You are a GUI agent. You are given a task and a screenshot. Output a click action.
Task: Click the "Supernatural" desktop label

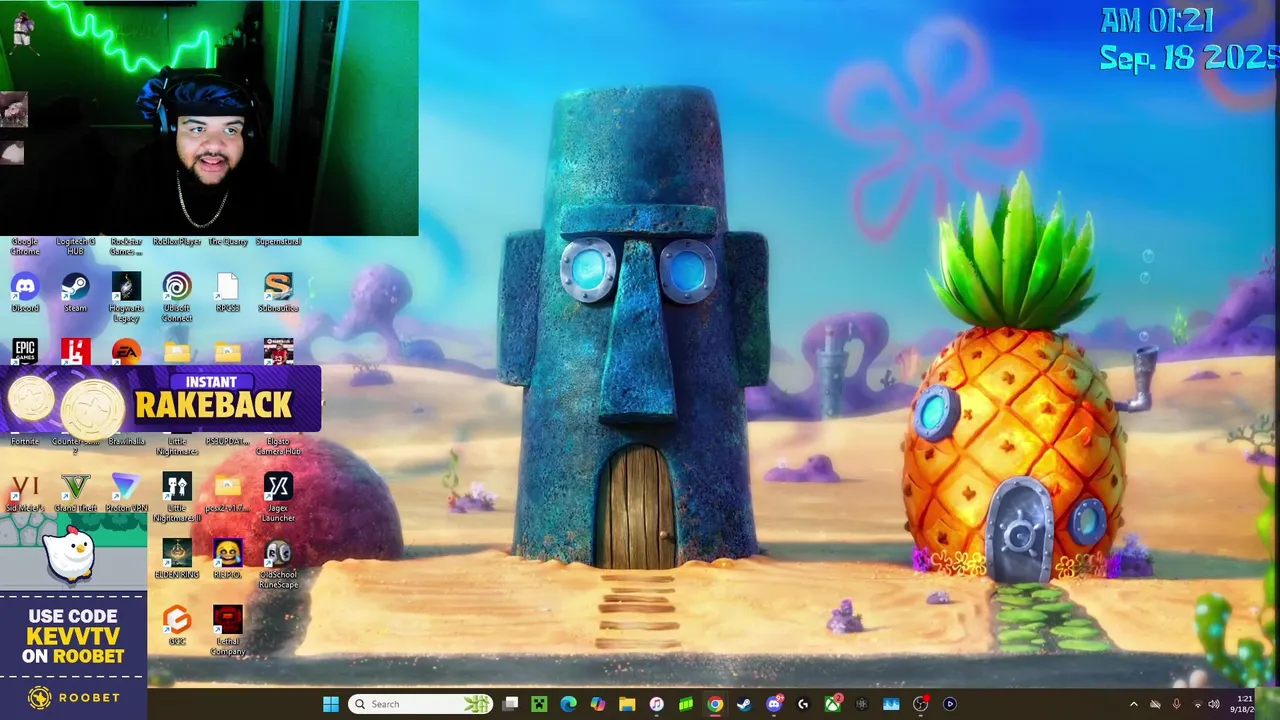tap(278, 241)
